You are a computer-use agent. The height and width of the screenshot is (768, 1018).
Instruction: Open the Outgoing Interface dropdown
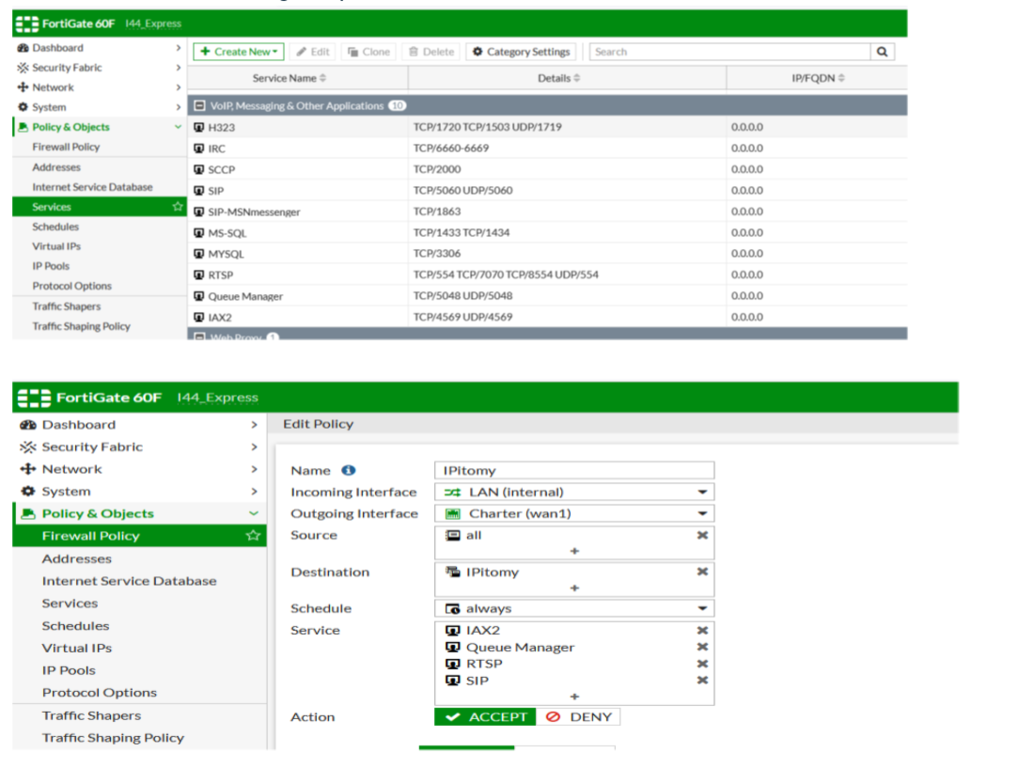click(x=574, y=514)
